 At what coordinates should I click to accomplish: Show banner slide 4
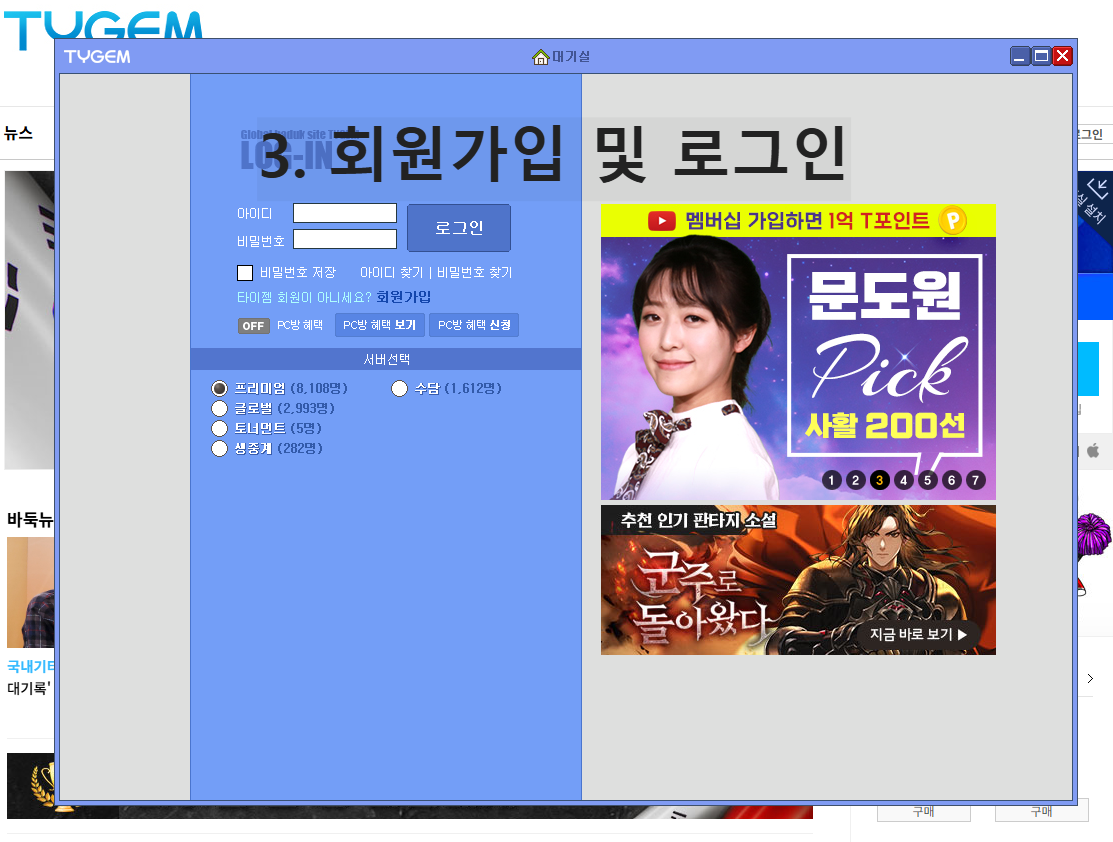(904, 481)
